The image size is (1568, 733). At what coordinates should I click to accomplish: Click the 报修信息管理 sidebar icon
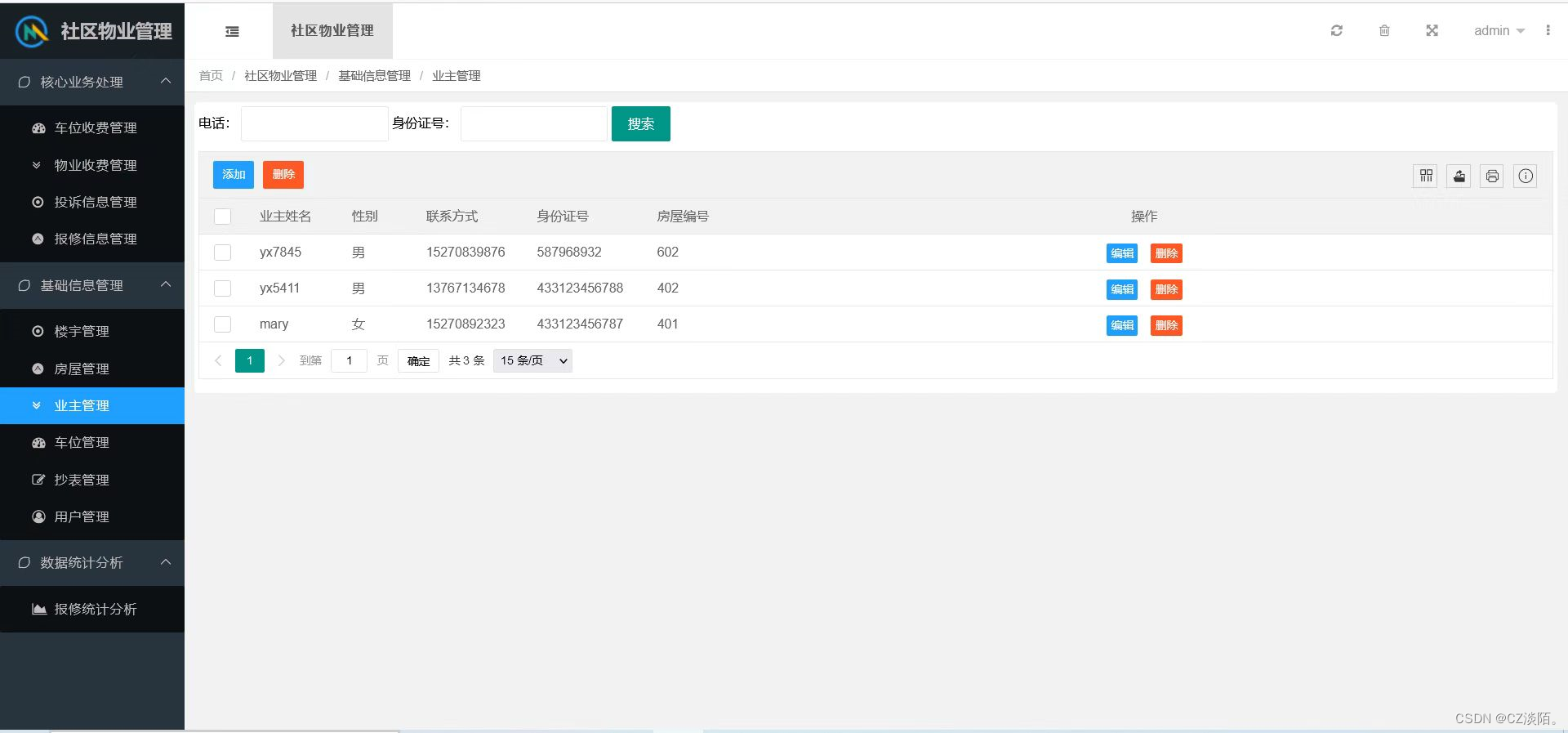click(38, 239)
